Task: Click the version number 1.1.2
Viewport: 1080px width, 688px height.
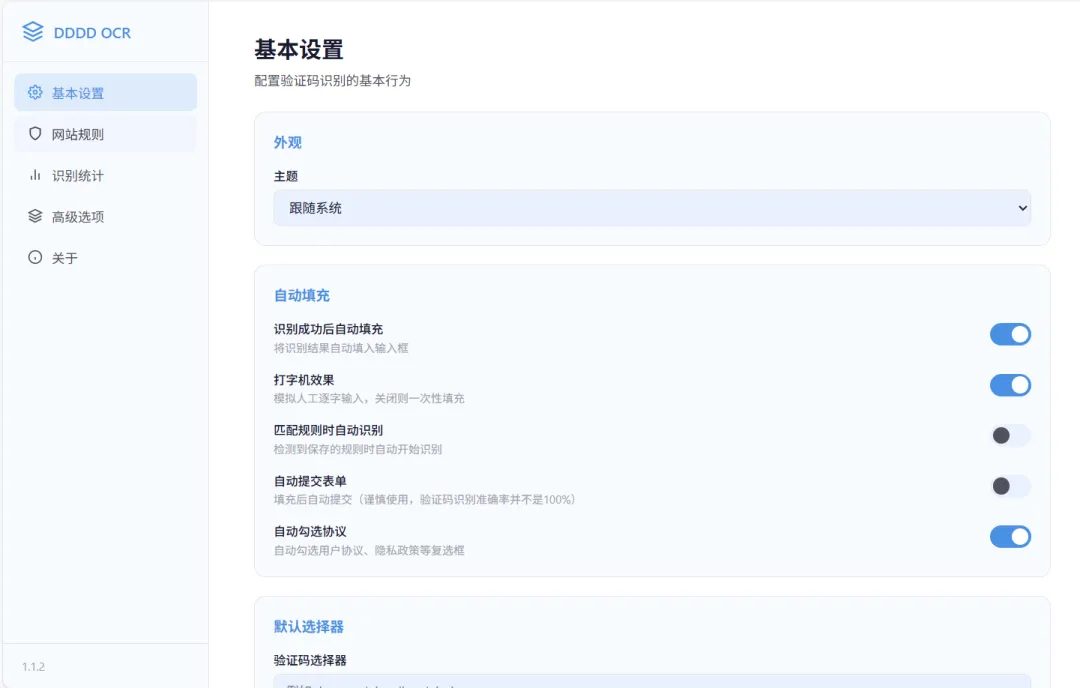Action: click(33, 667)
